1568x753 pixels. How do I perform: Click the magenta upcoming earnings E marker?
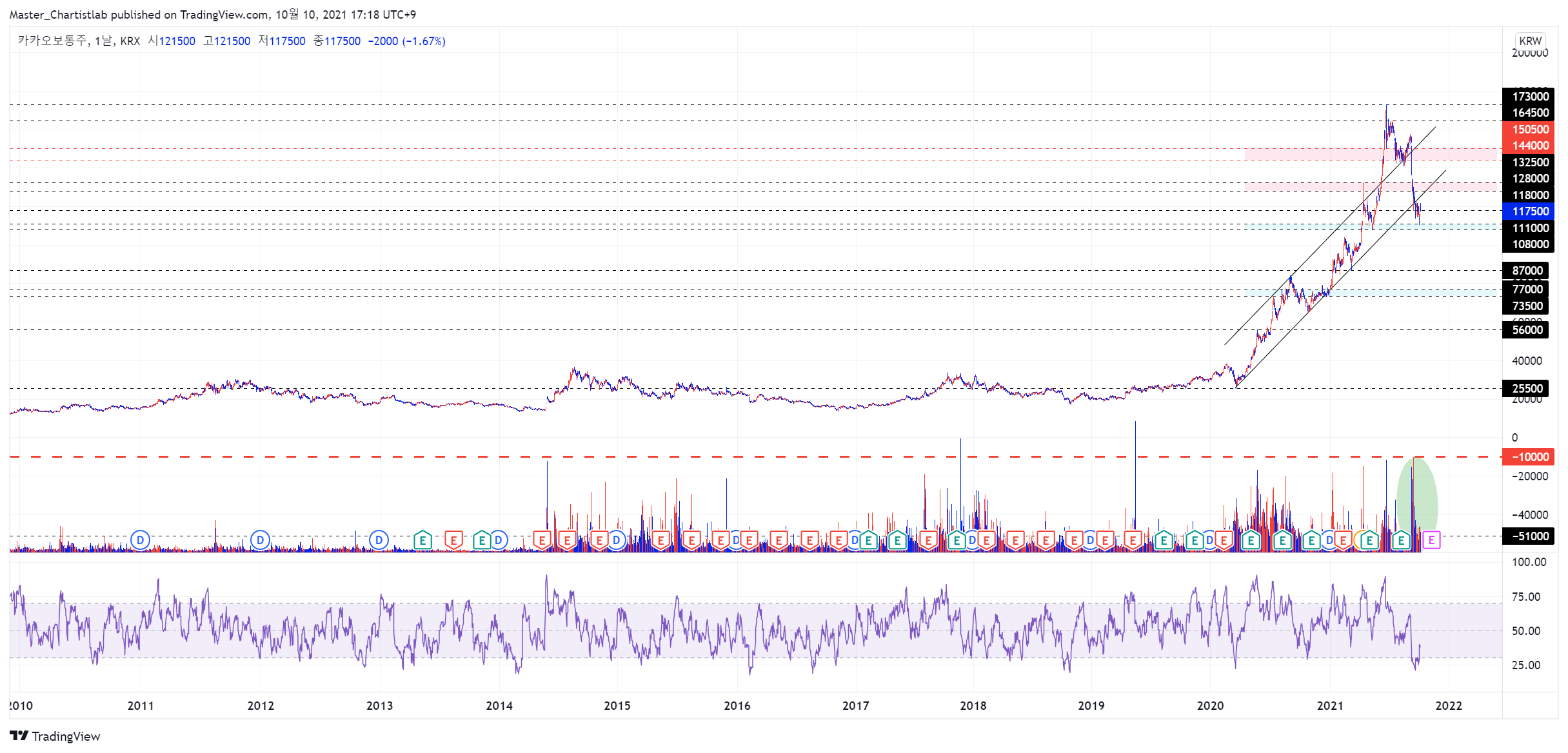click(1431, 540)
